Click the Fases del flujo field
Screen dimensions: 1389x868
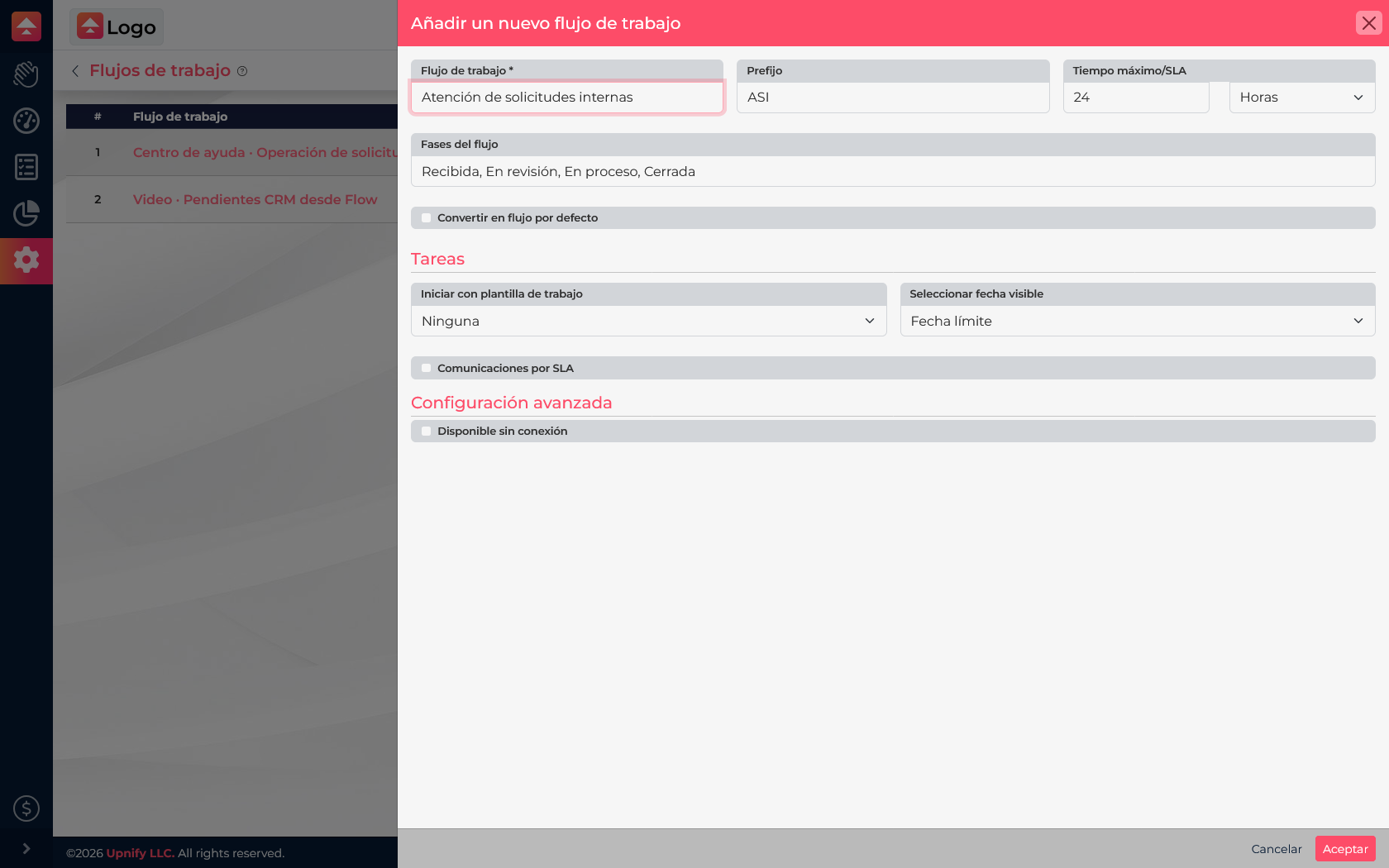[x=893, y=172]
